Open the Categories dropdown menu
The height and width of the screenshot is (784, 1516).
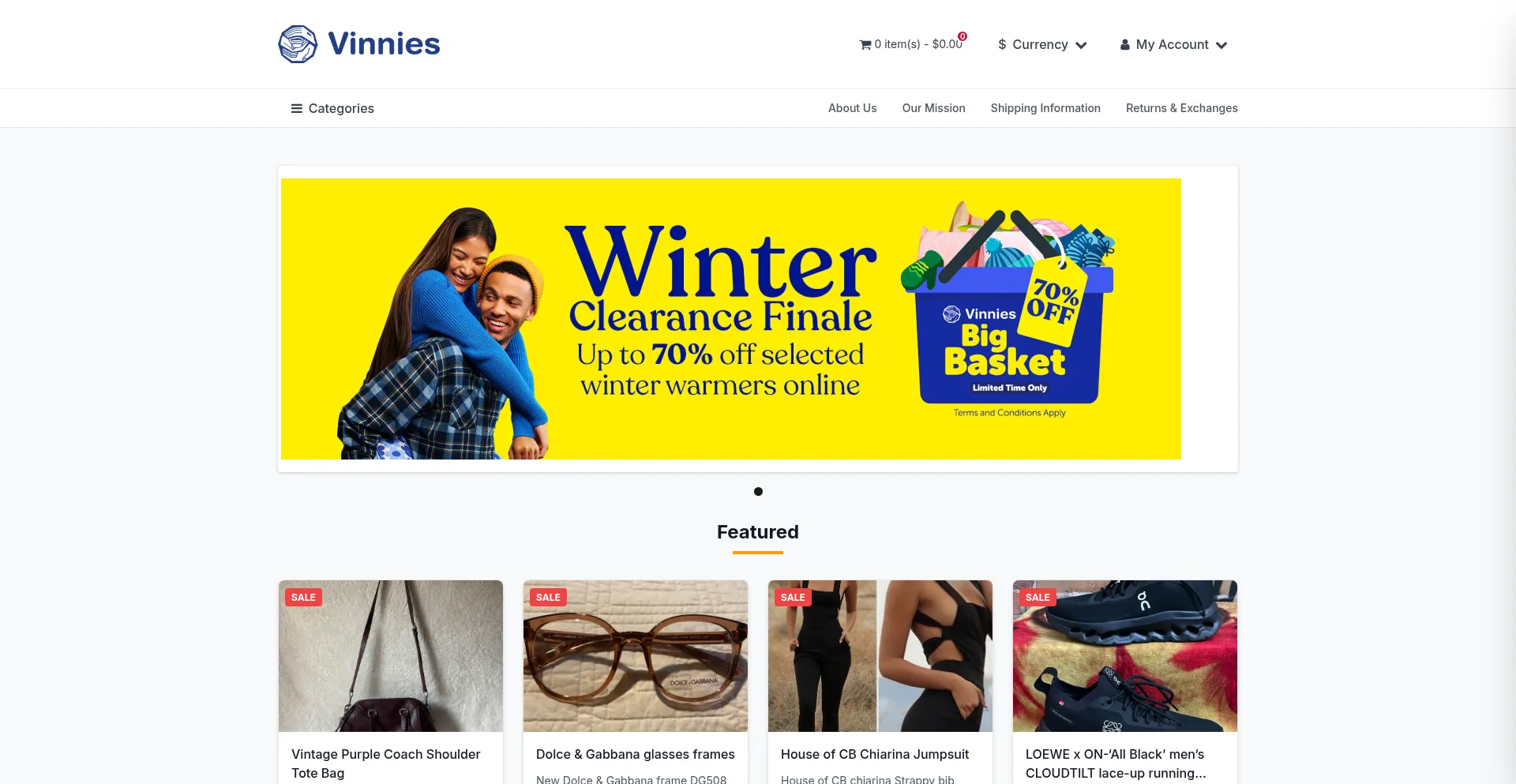pos(332,109)
